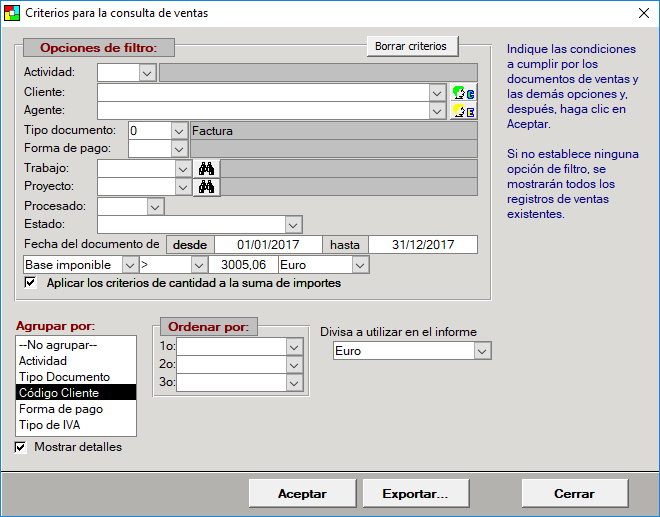Viewport: 660px width, 517px height.
Task: Open the Actividad dropdown
Action: [x=147, y=72]
